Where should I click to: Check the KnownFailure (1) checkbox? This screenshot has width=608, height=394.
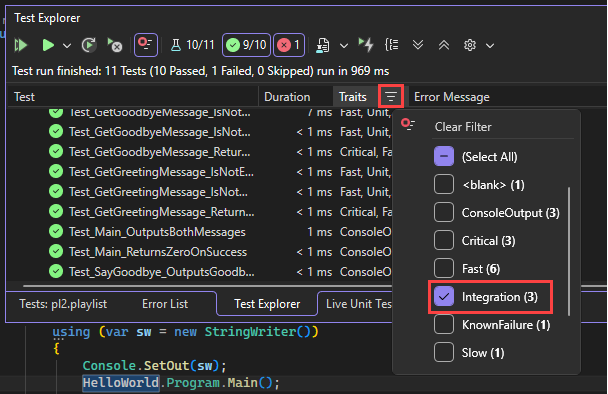point(444,324)
